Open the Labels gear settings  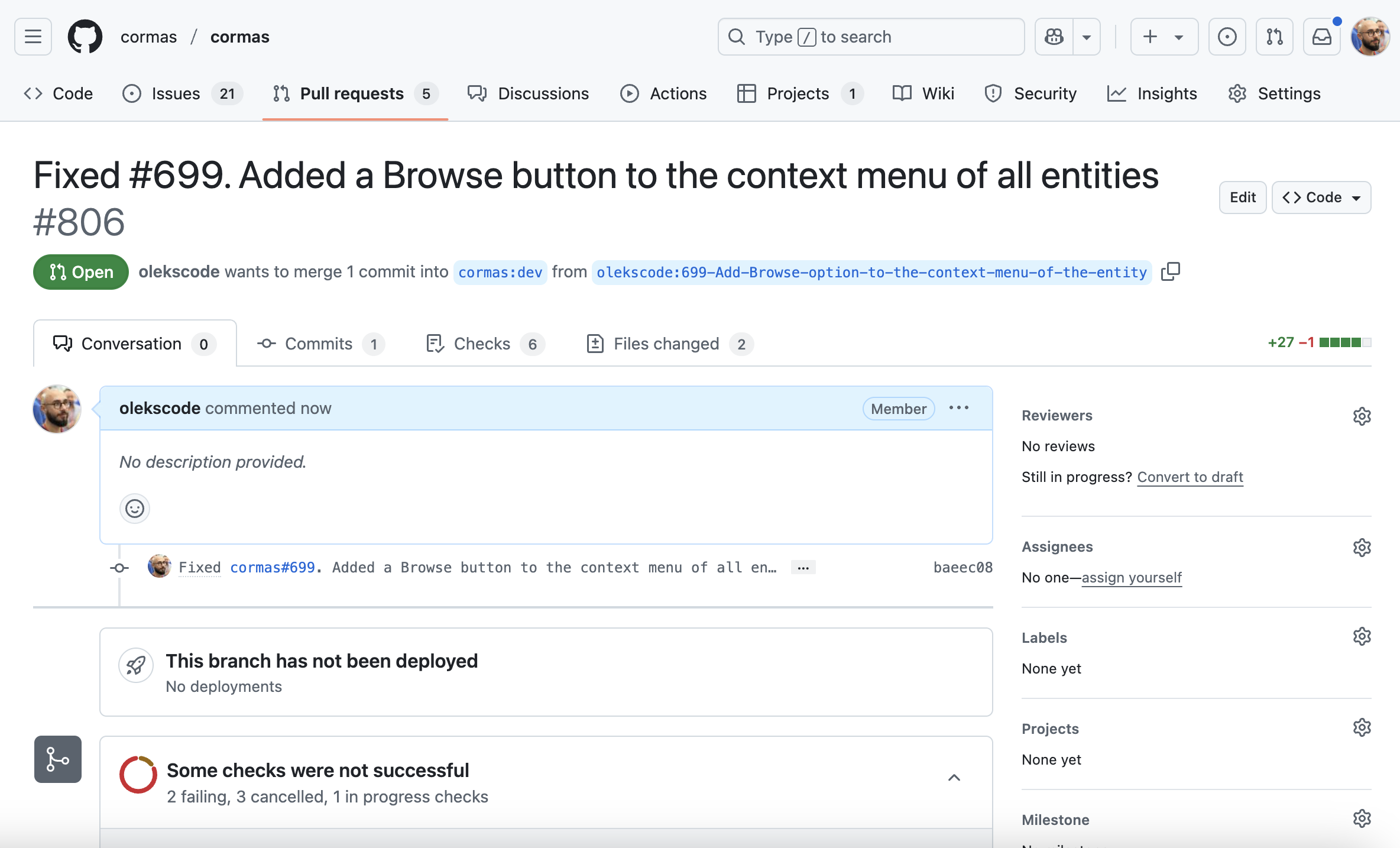1362,637
